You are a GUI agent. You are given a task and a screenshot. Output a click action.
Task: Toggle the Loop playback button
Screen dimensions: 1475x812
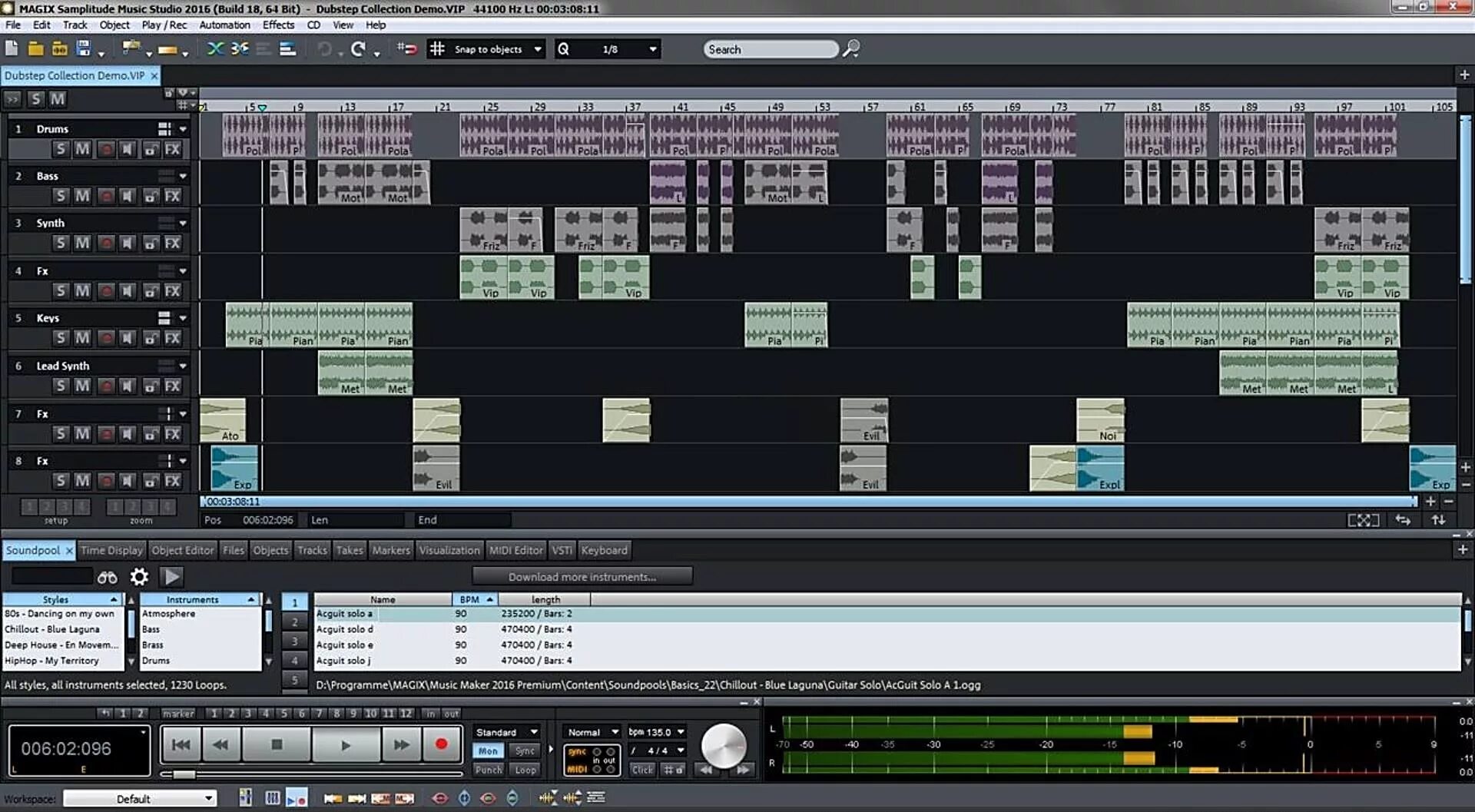(525, 770)
